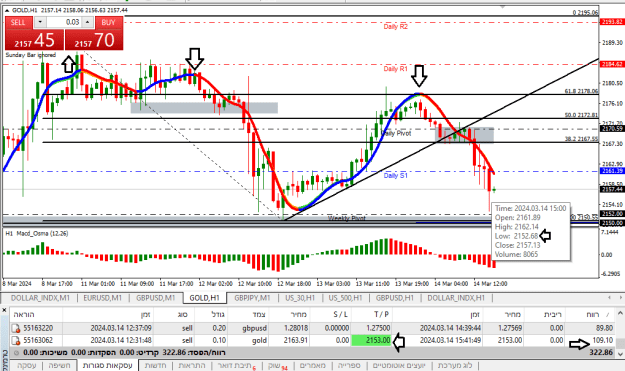Select the GOLD,H1 chart tab

pyautogui.click(x=204, y=298)
